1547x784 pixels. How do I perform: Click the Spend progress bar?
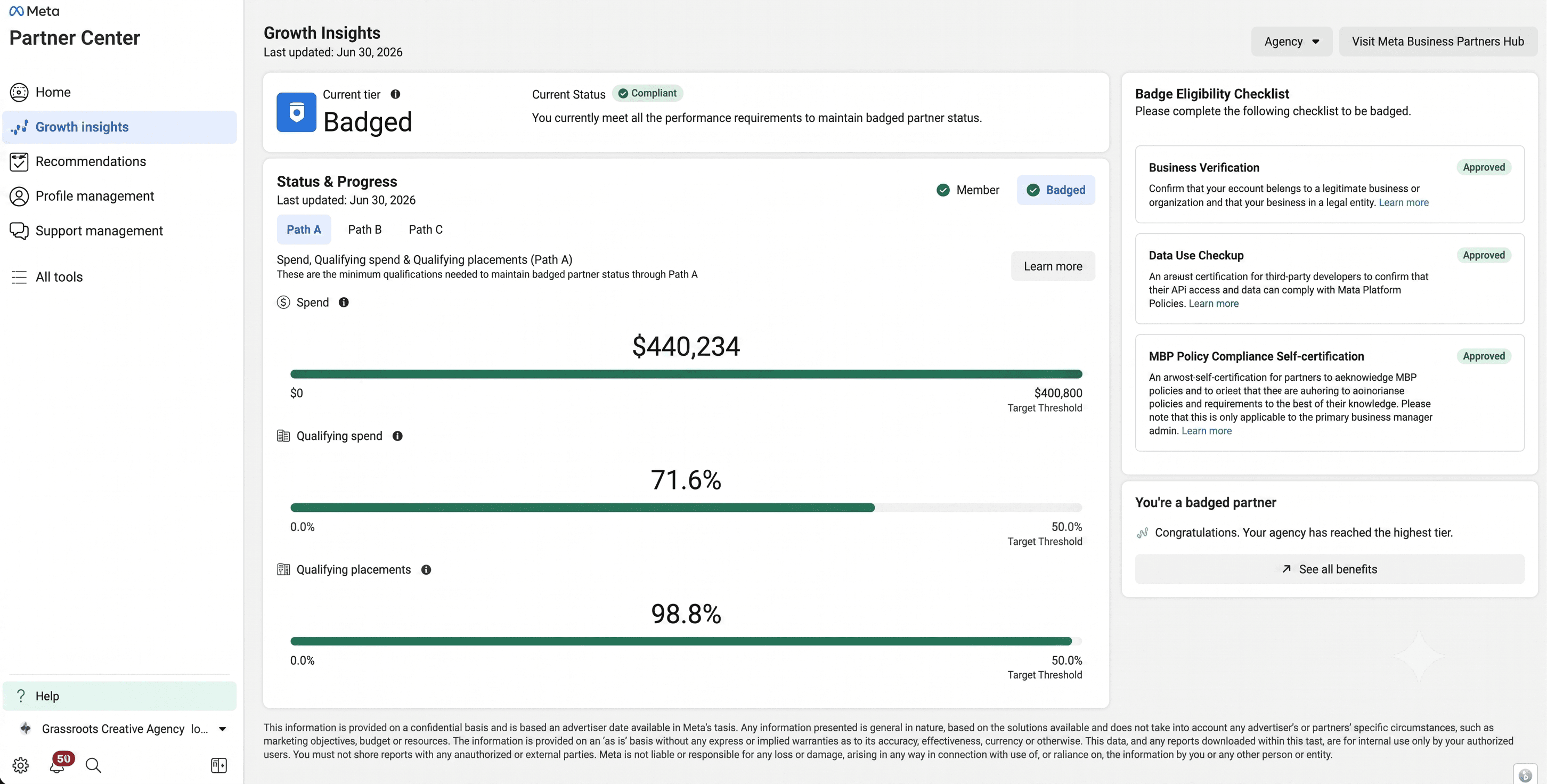pos(686,374)
